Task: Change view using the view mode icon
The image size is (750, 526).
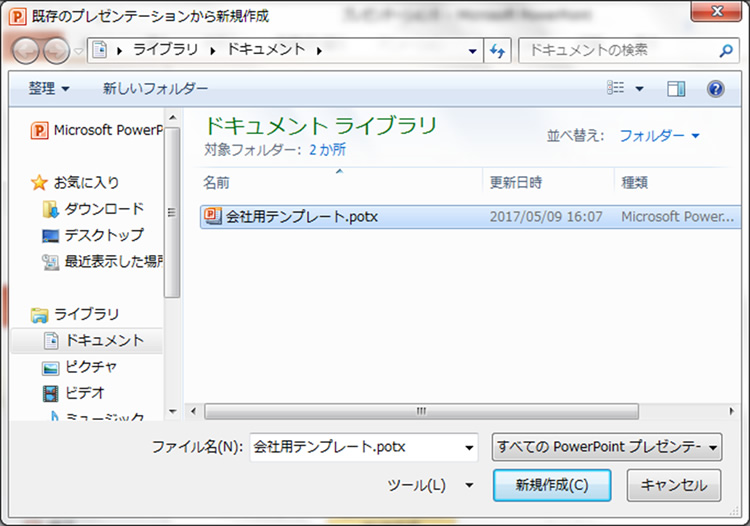Action: [x=617, y=89]
